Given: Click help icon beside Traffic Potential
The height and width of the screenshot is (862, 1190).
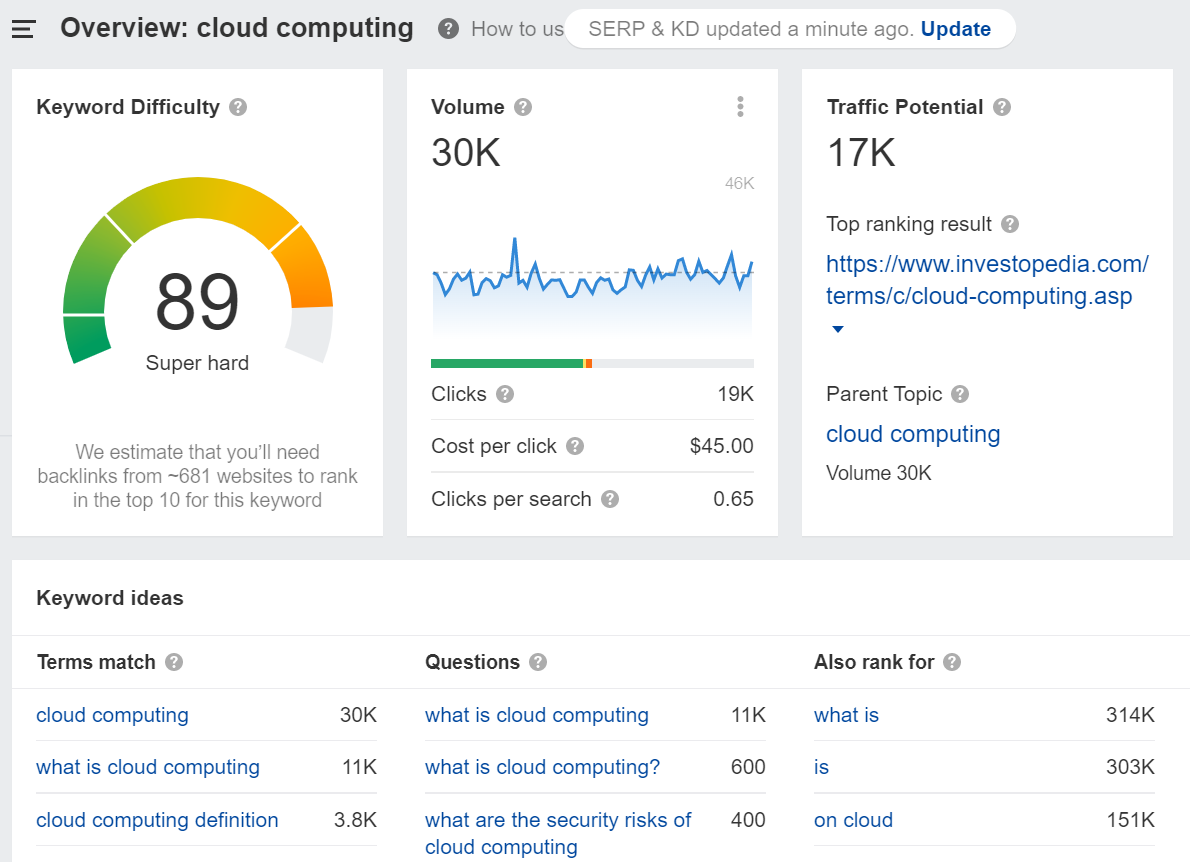Looking at the screenshot, I should 1002,107.
